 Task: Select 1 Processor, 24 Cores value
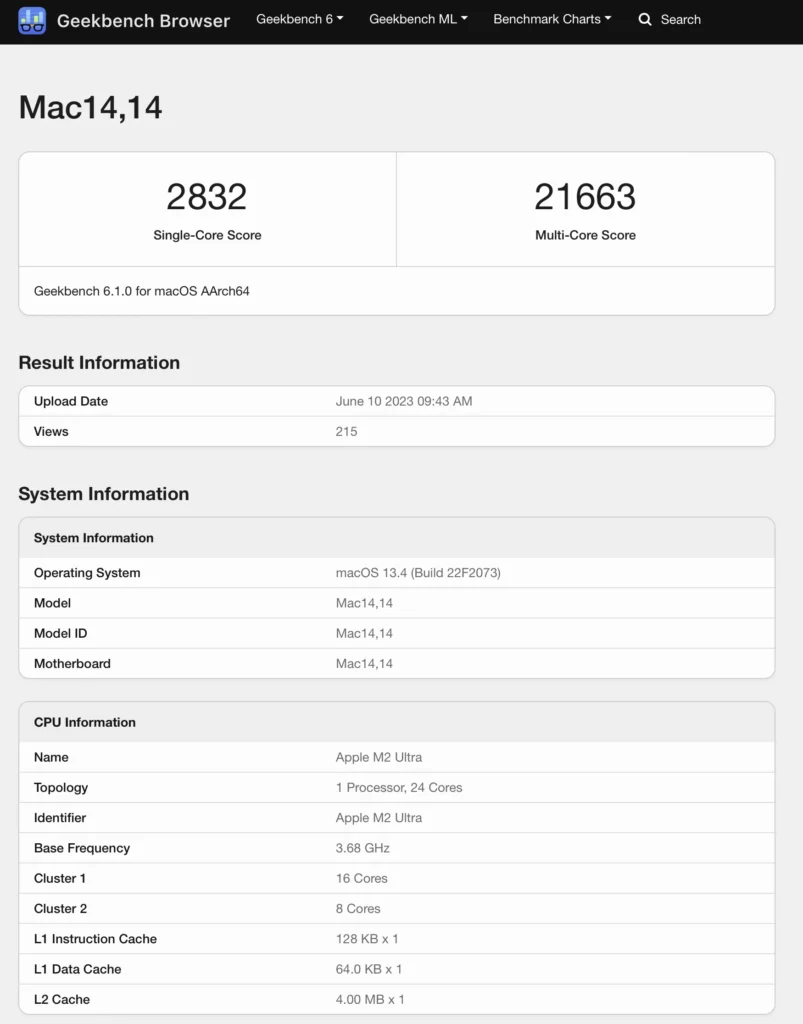399,788
